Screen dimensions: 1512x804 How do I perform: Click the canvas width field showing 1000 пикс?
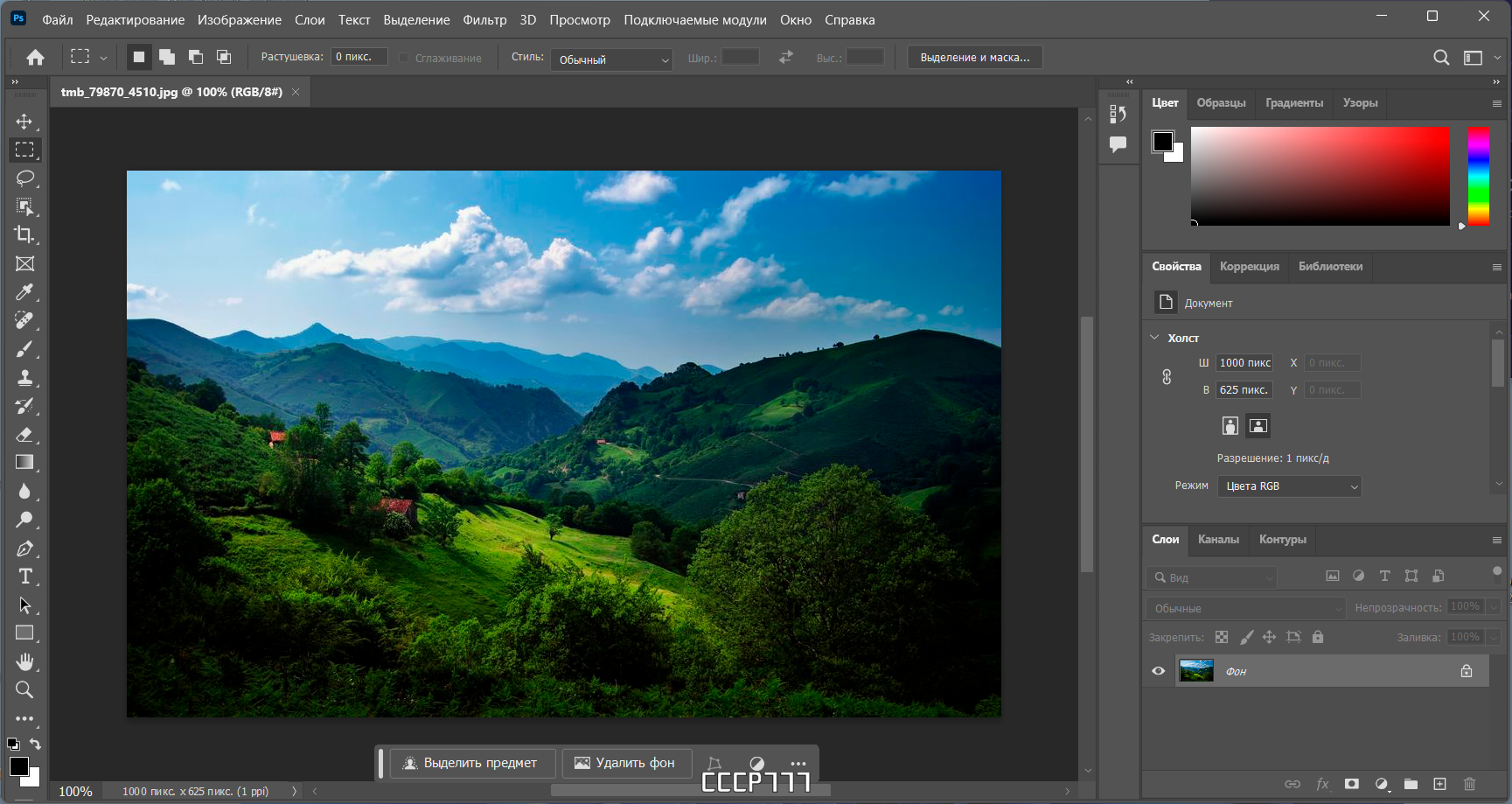point(1244,363)
